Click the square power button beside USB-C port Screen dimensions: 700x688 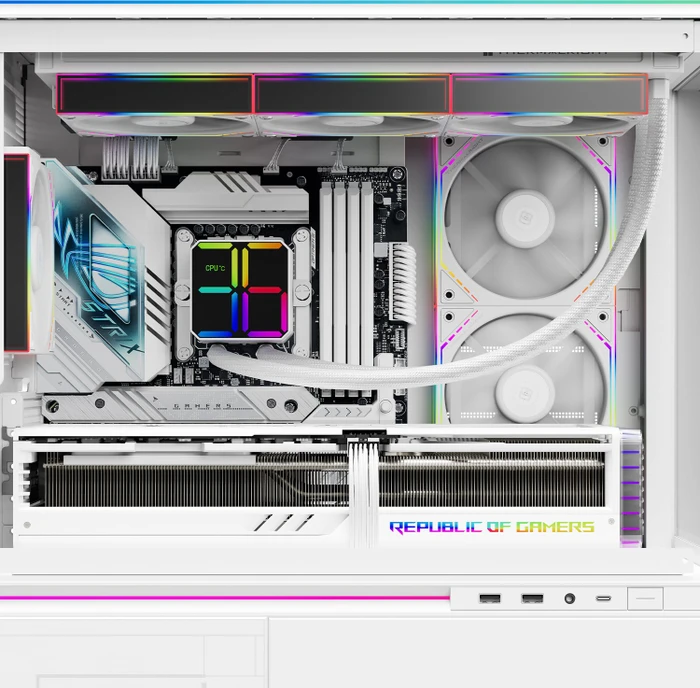coord(645,599)
